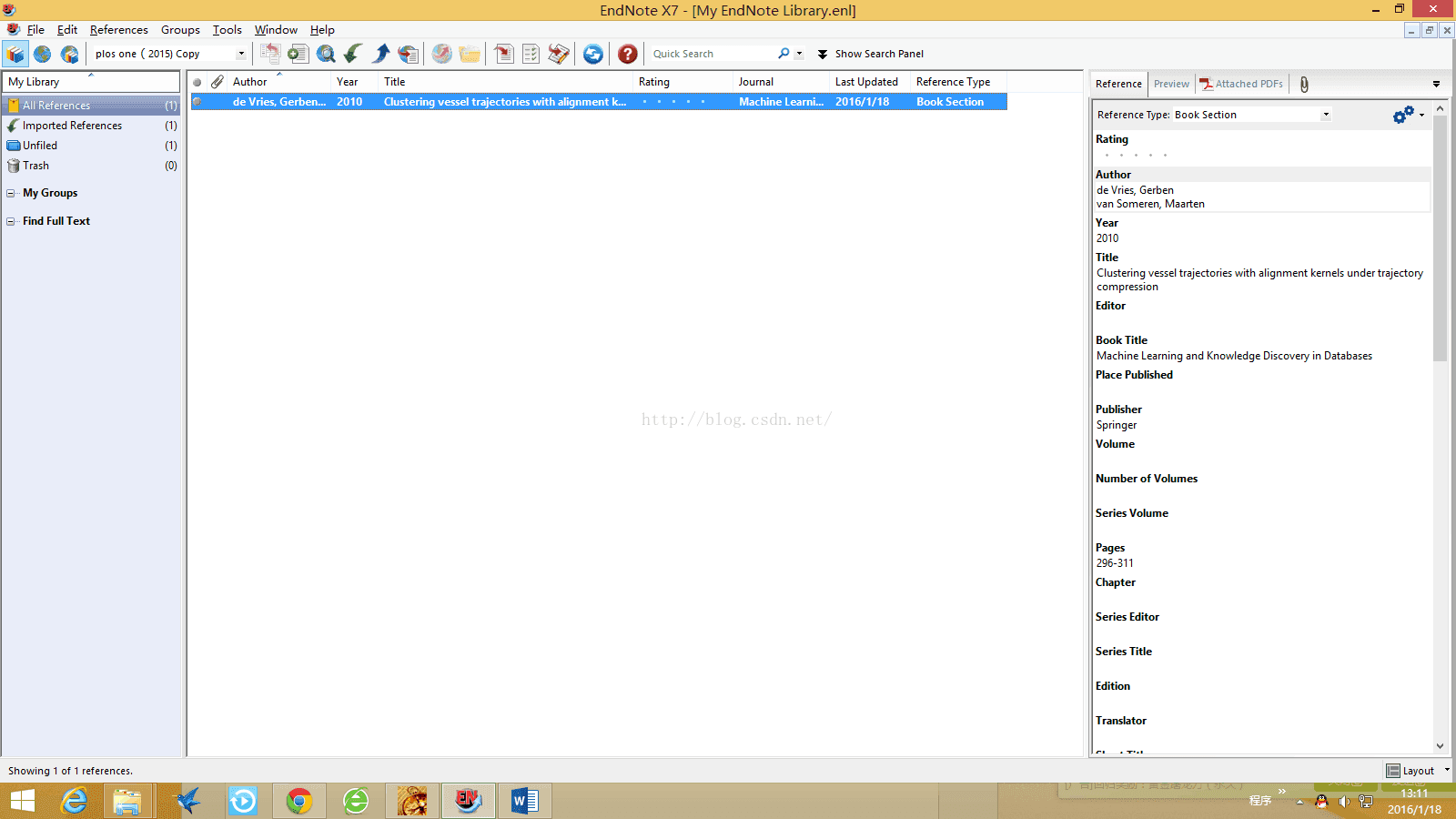This screenshot has height=819, width=1456.
Task: Open Google Chrome from taskbar
Action: [x=299, y=801]
